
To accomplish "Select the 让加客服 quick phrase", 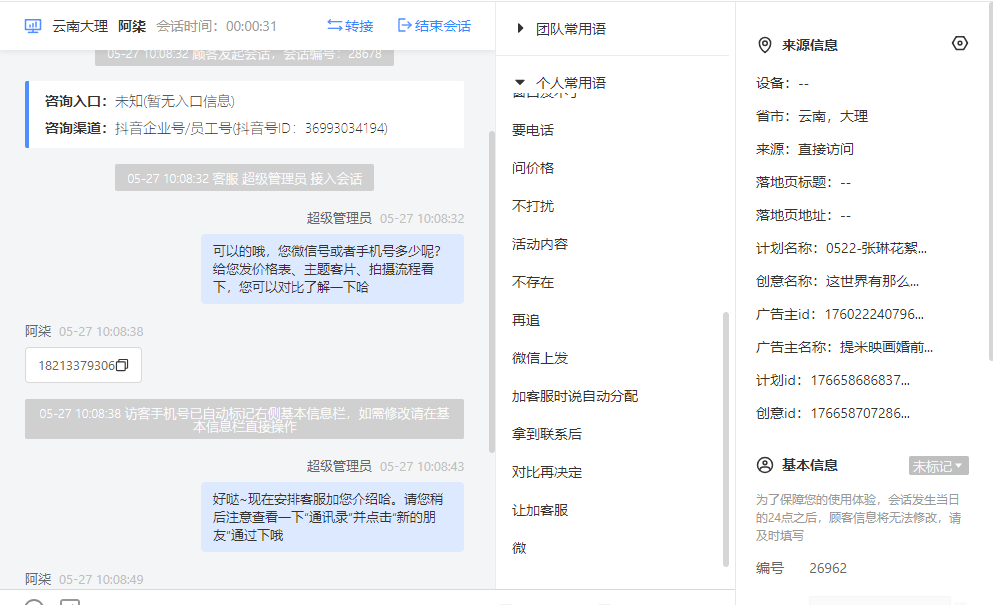I will point(540,510).
